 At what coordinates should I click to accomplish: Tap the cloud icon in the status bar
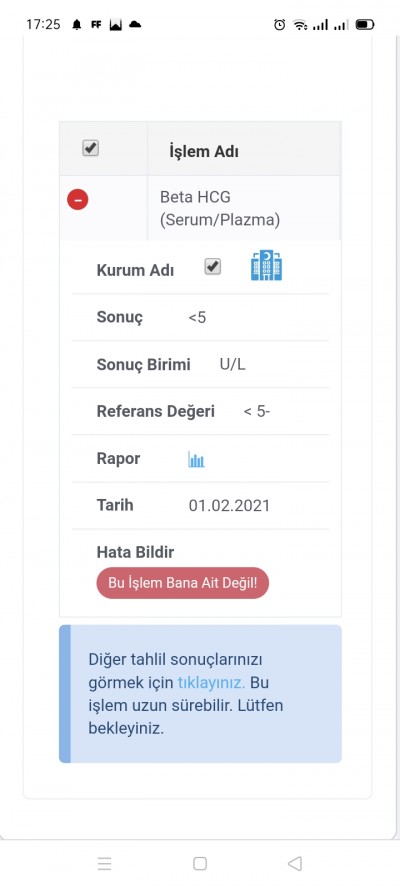tap(135, 25)
